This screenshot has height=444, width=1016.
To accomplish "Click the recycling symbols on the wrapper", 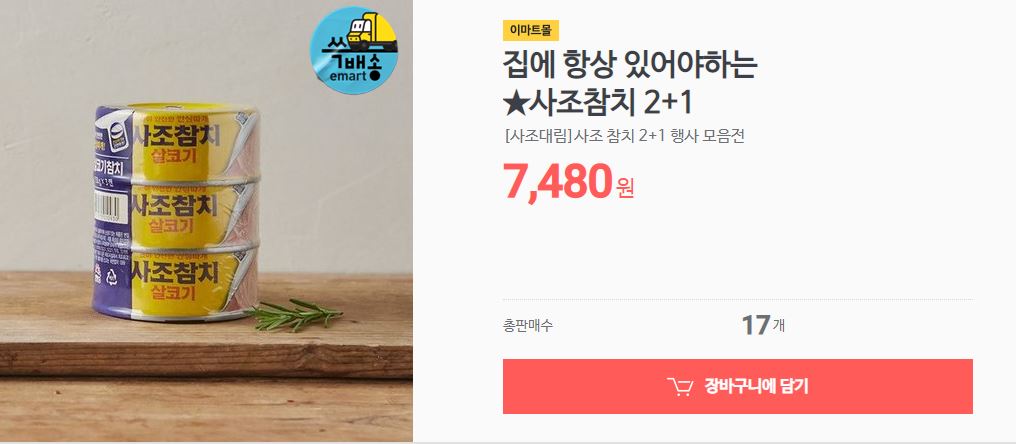I will tap(105, 274).
